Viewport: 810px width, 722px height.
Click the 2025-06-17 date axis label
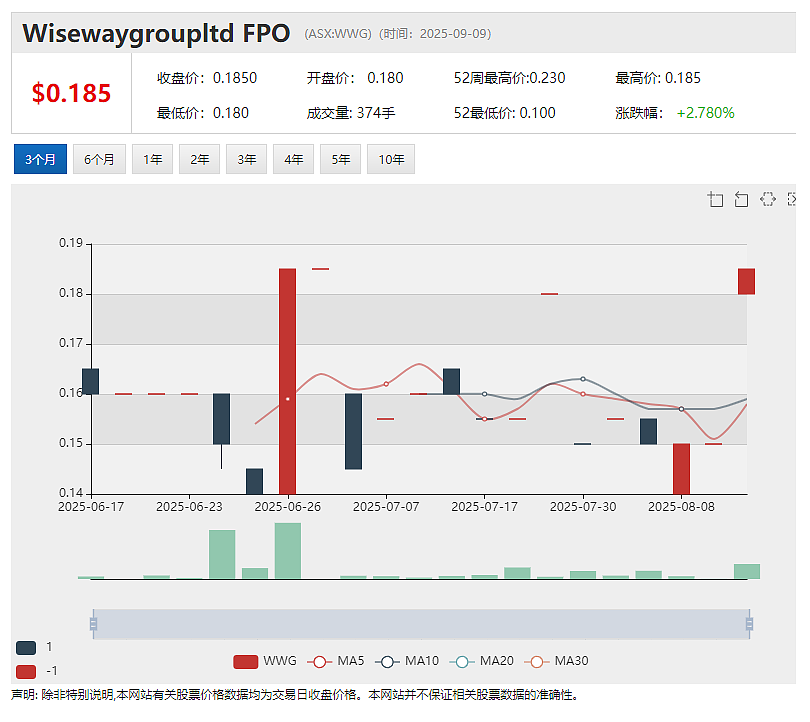click(91, 507)
